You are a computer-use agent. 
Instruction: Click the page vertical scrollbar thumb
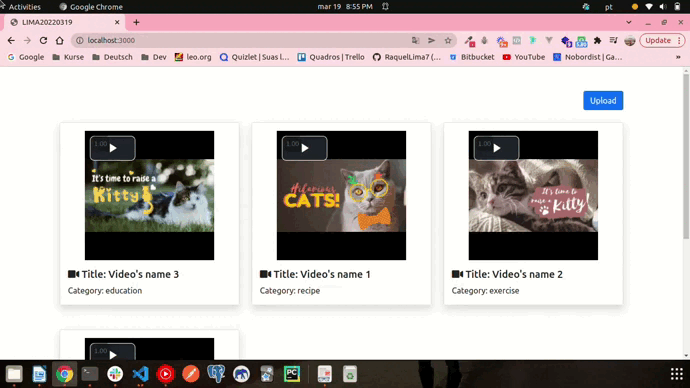pos(686,156)
